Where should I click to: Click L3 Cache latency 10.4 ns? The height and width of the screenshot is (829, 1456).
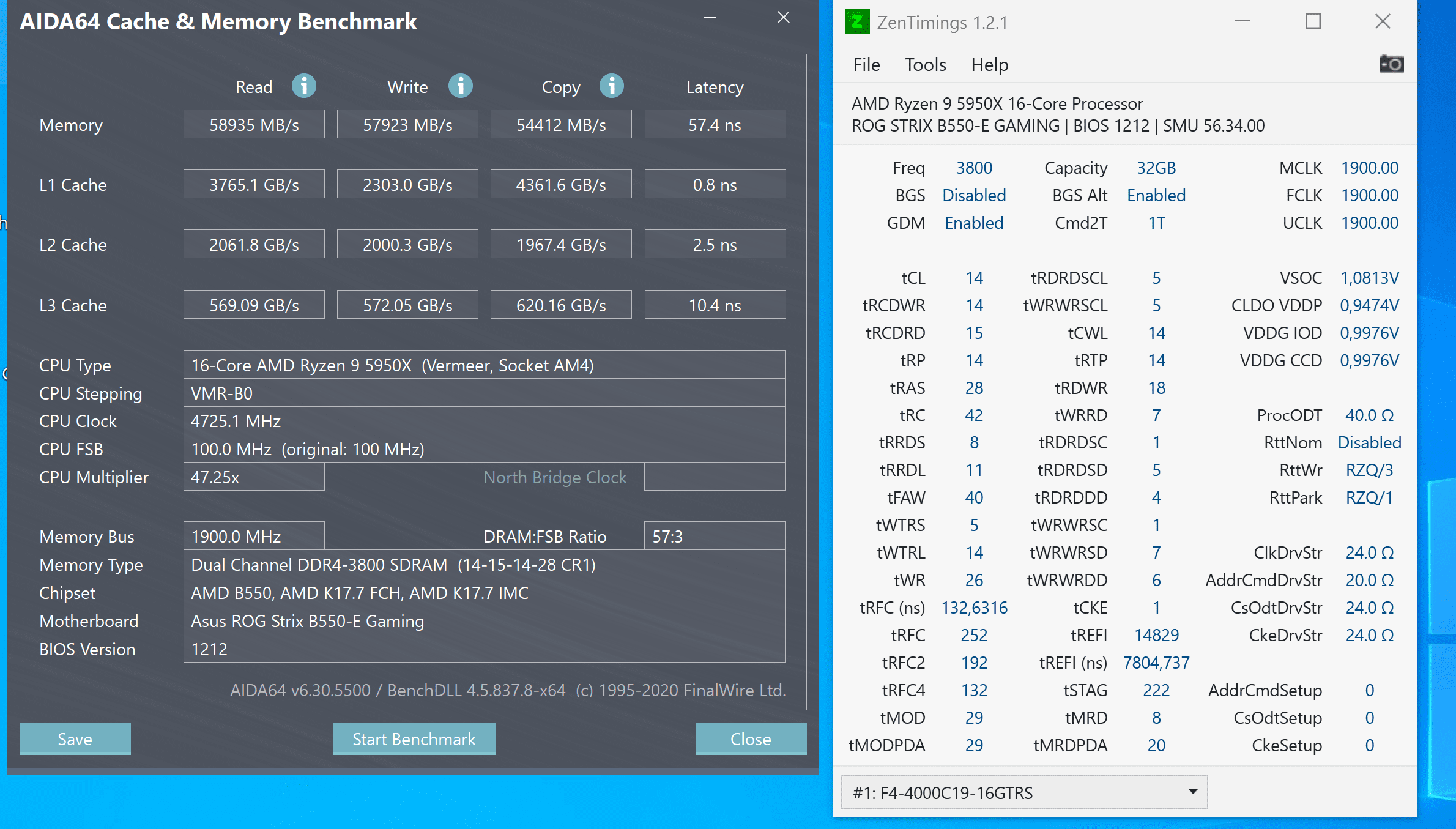click(x=715, y=305)
